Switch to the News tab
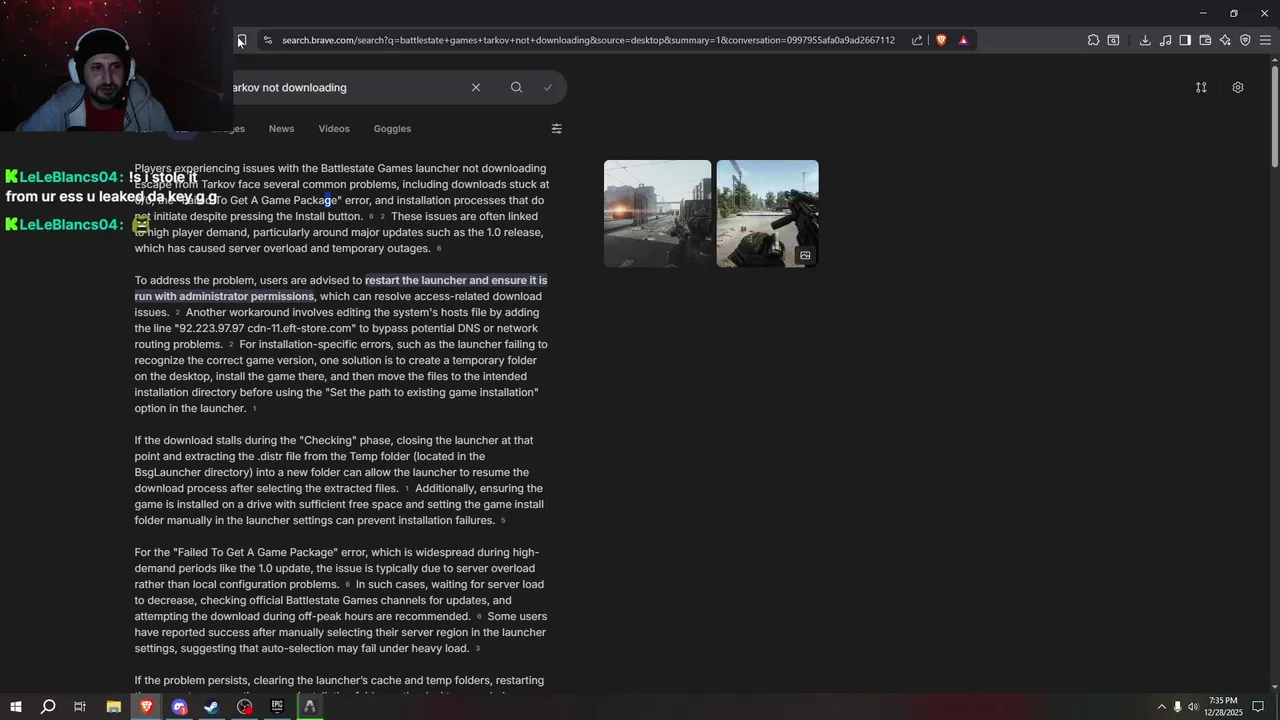The image size is (1280, 720). point(281,128)
